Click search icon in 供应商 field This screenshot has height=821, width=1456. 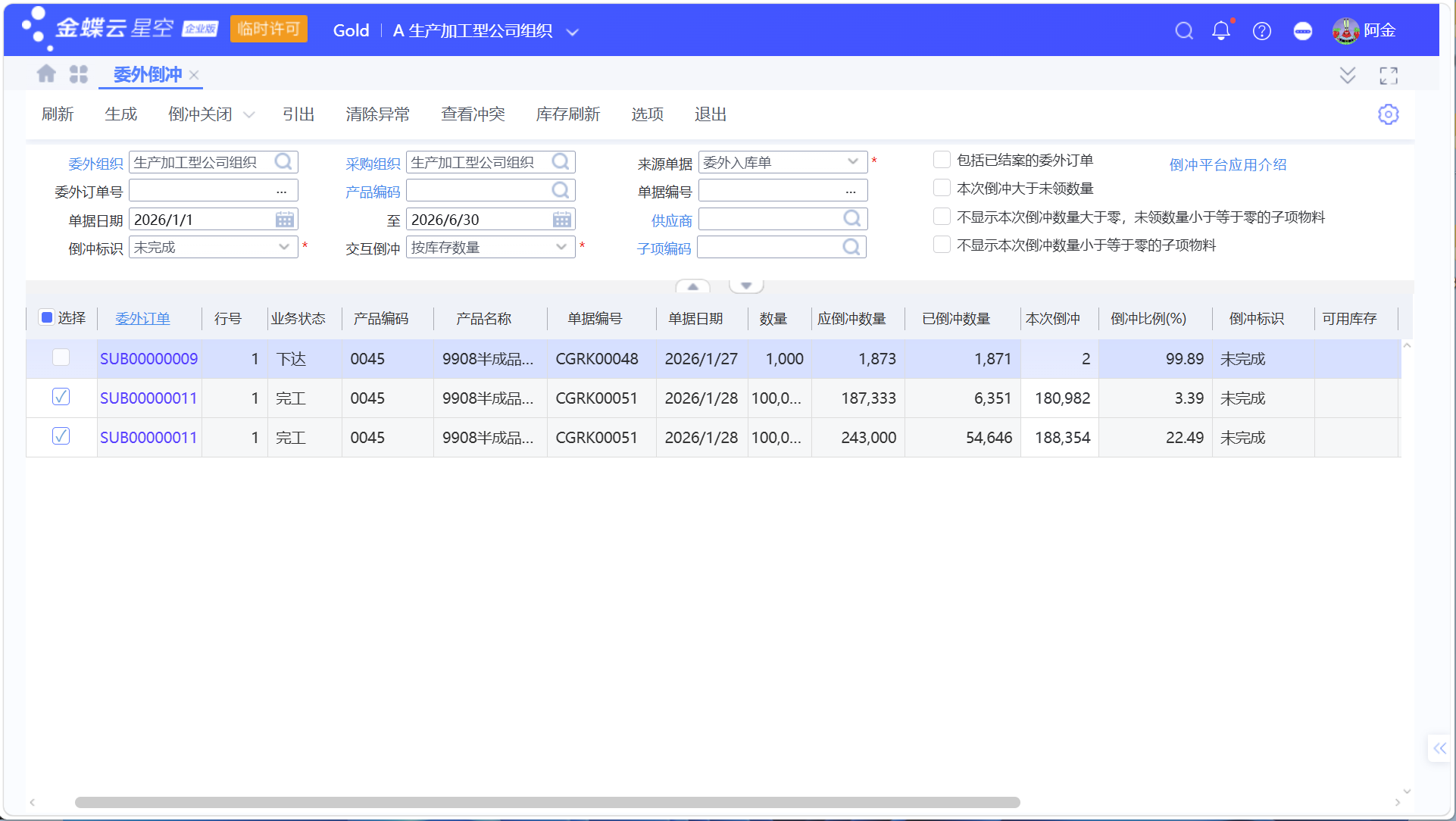pyautogui.click(x=852, y=219)
